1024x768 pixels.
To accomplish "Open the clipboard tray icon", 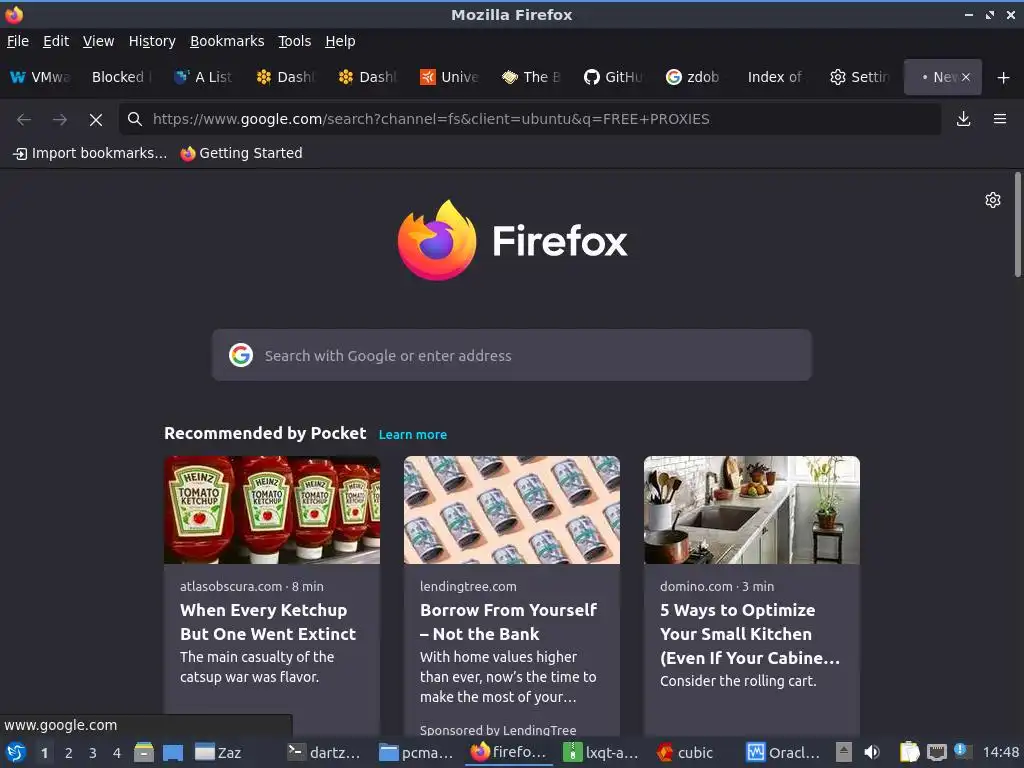I will [909, 752].
